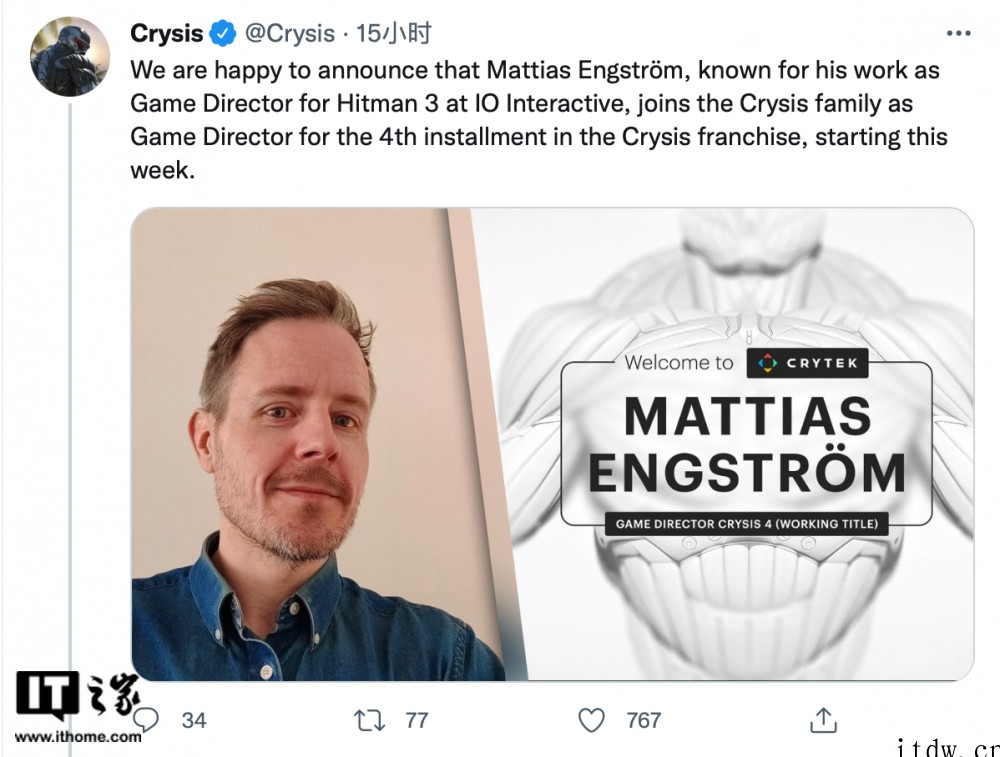Open the Crysis profile avatar

(x=70, y=57)
